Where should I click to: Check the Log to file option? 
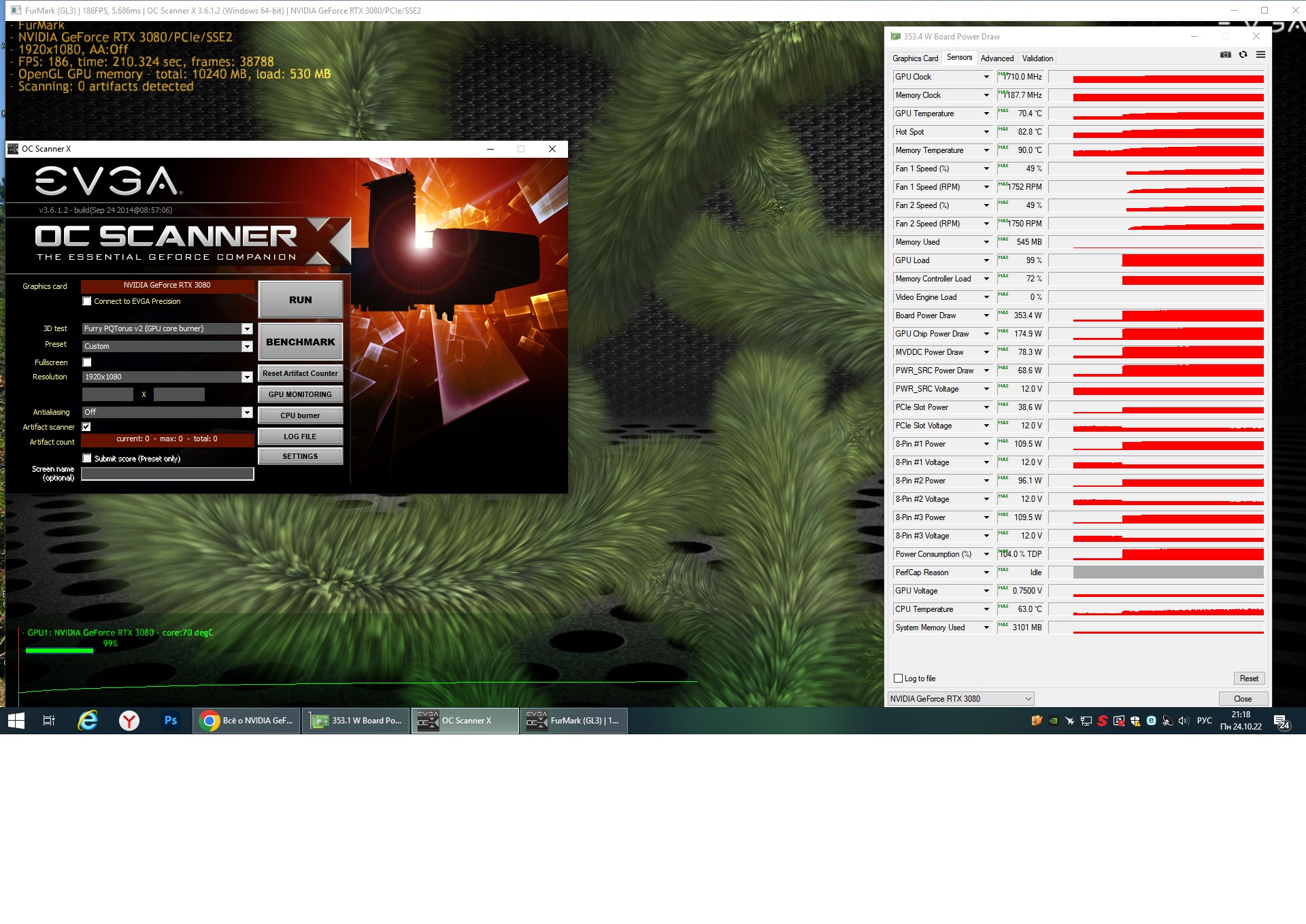[898, 679]
